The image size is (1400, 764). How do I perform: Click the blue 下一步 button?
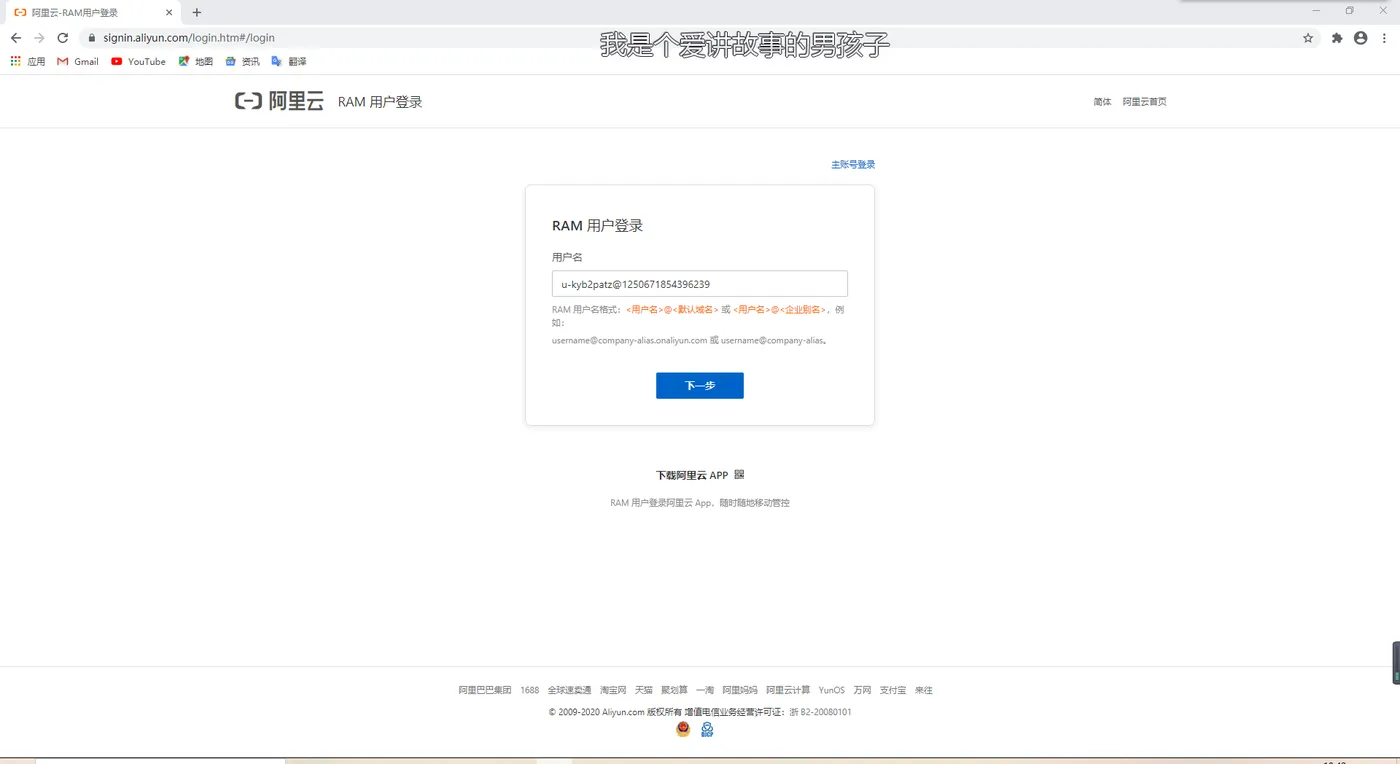(700, 386)
